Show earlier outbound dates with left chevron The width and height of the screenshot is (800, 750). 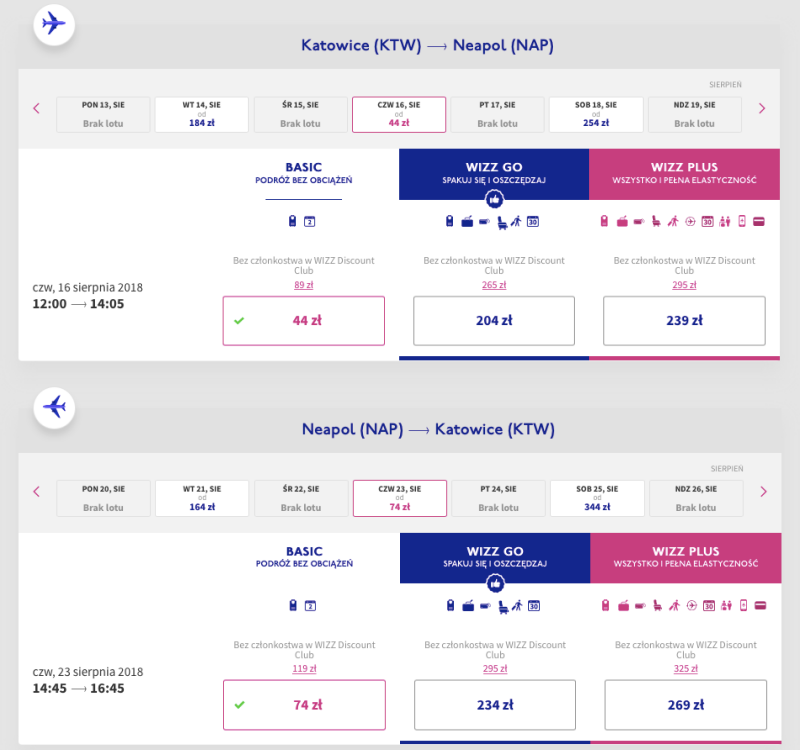(36, 108)
